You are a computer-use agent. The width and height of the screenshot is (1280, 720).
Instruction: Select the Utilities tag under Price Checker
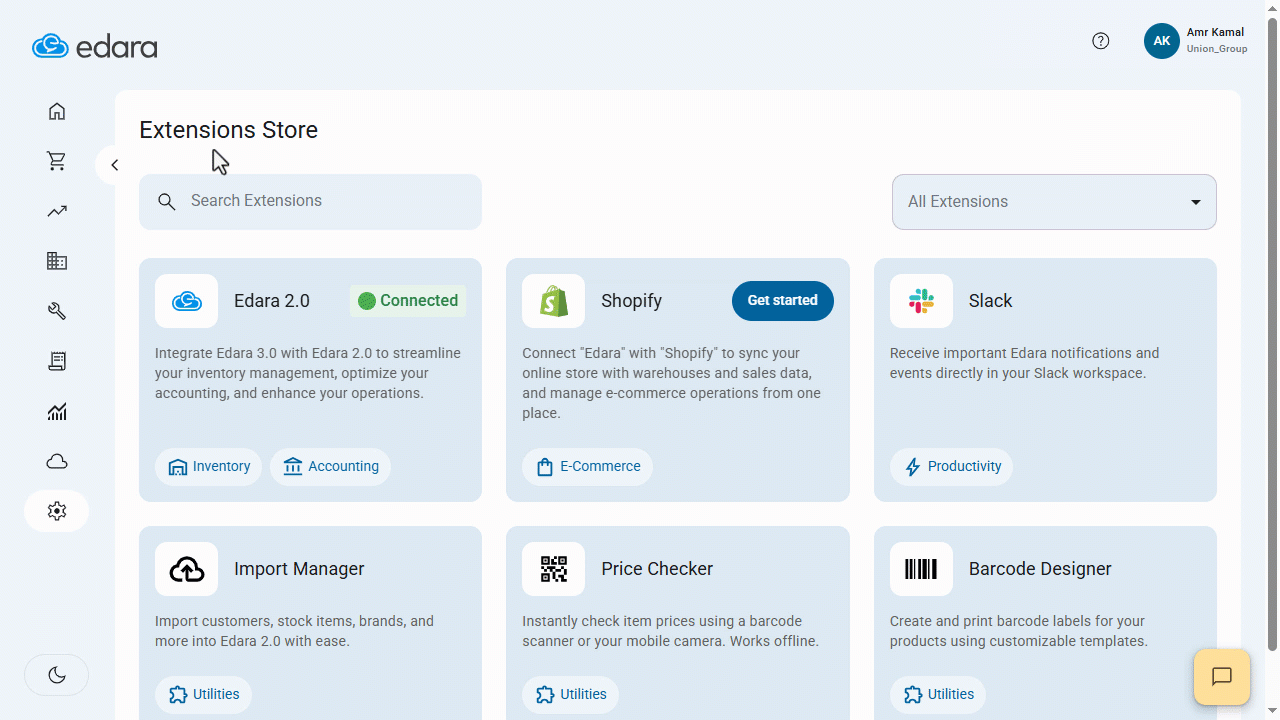570,695
